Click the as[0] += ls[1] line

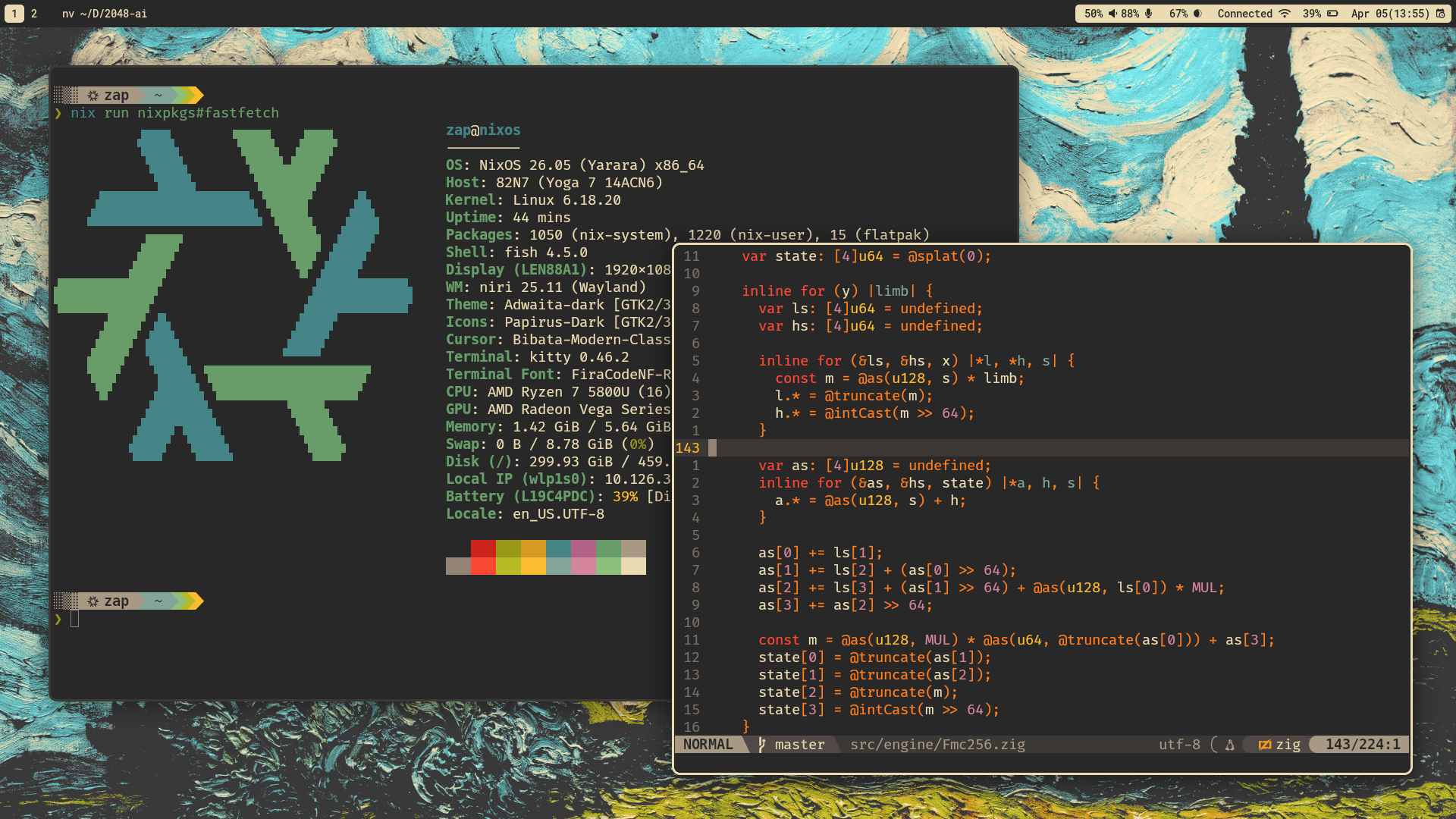[x=821, y=553]
